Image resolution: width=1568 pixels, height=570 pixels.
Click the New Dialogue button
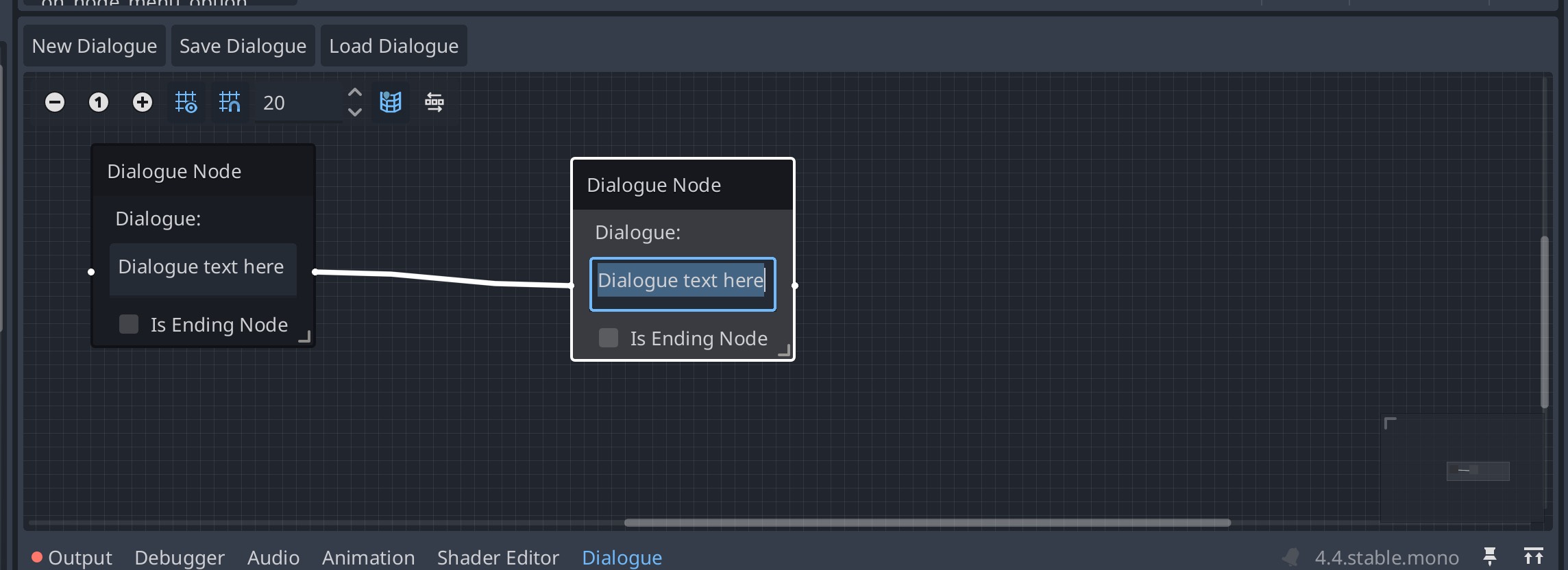(x=95, y=46)
